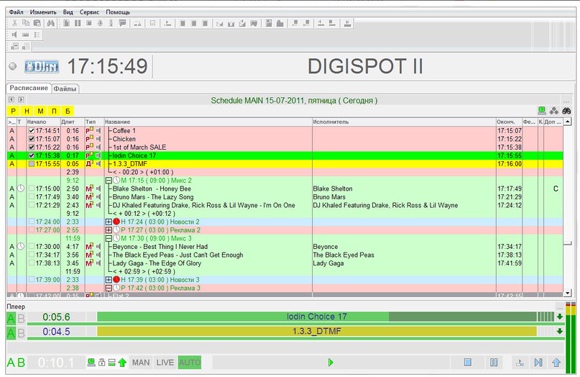Viewport: 580px width, 377px height.
Task: Open the Сервис menu
Action: coord(89,12)
